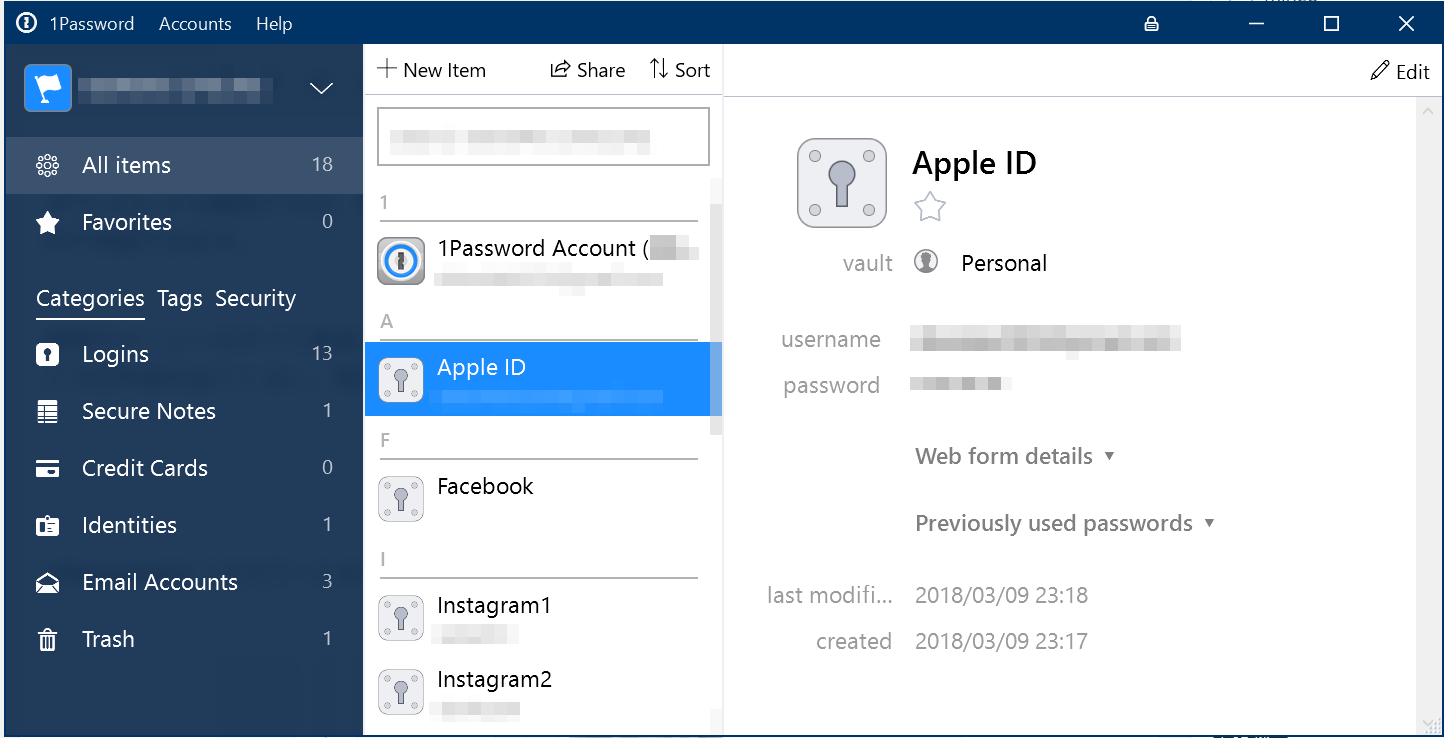1444x738 pixels.
Task: Click the Personal vault name
Action: (1004, 263)
